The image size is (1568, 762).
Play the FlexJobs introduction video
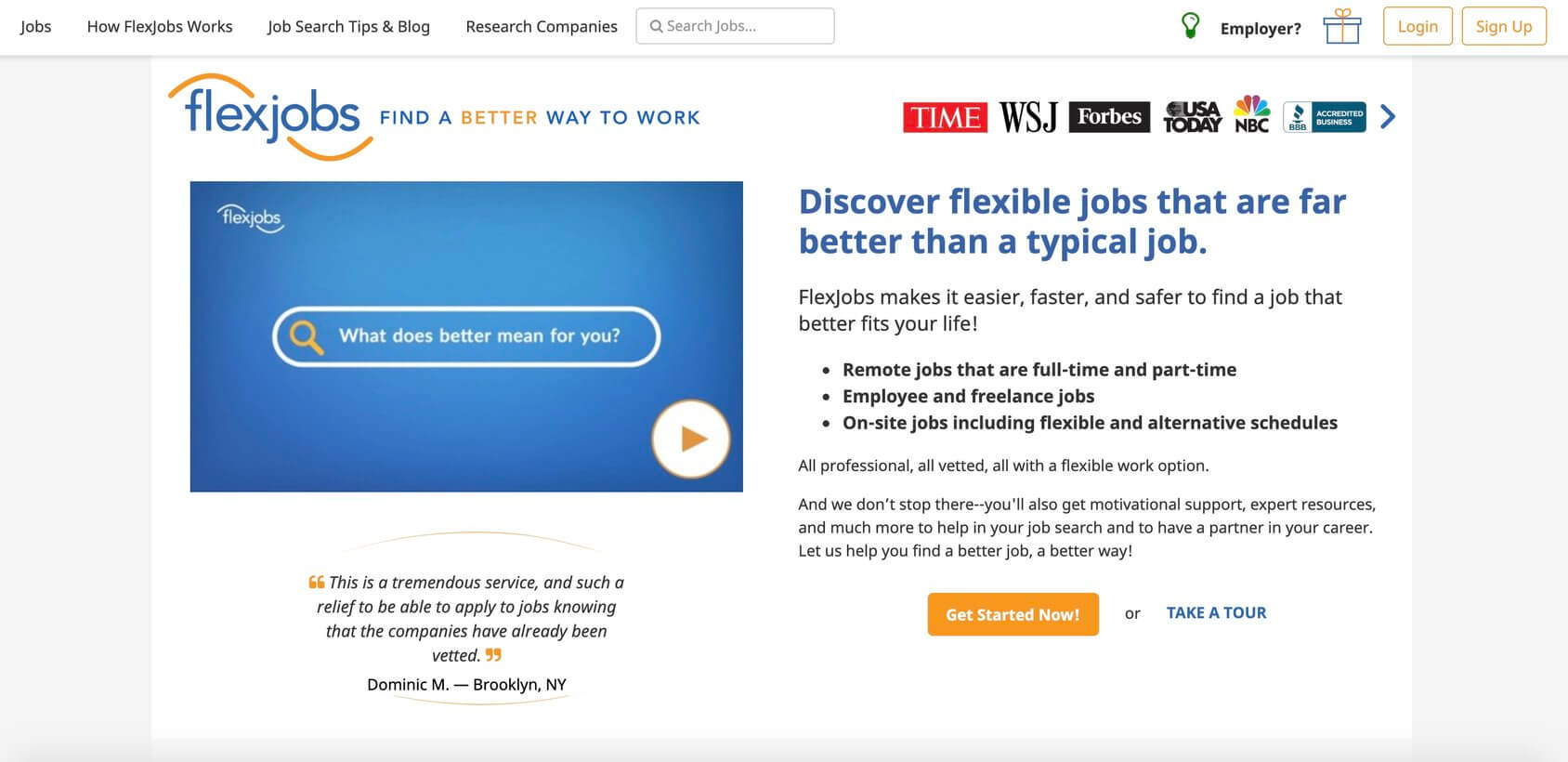[x=690, y=439]
